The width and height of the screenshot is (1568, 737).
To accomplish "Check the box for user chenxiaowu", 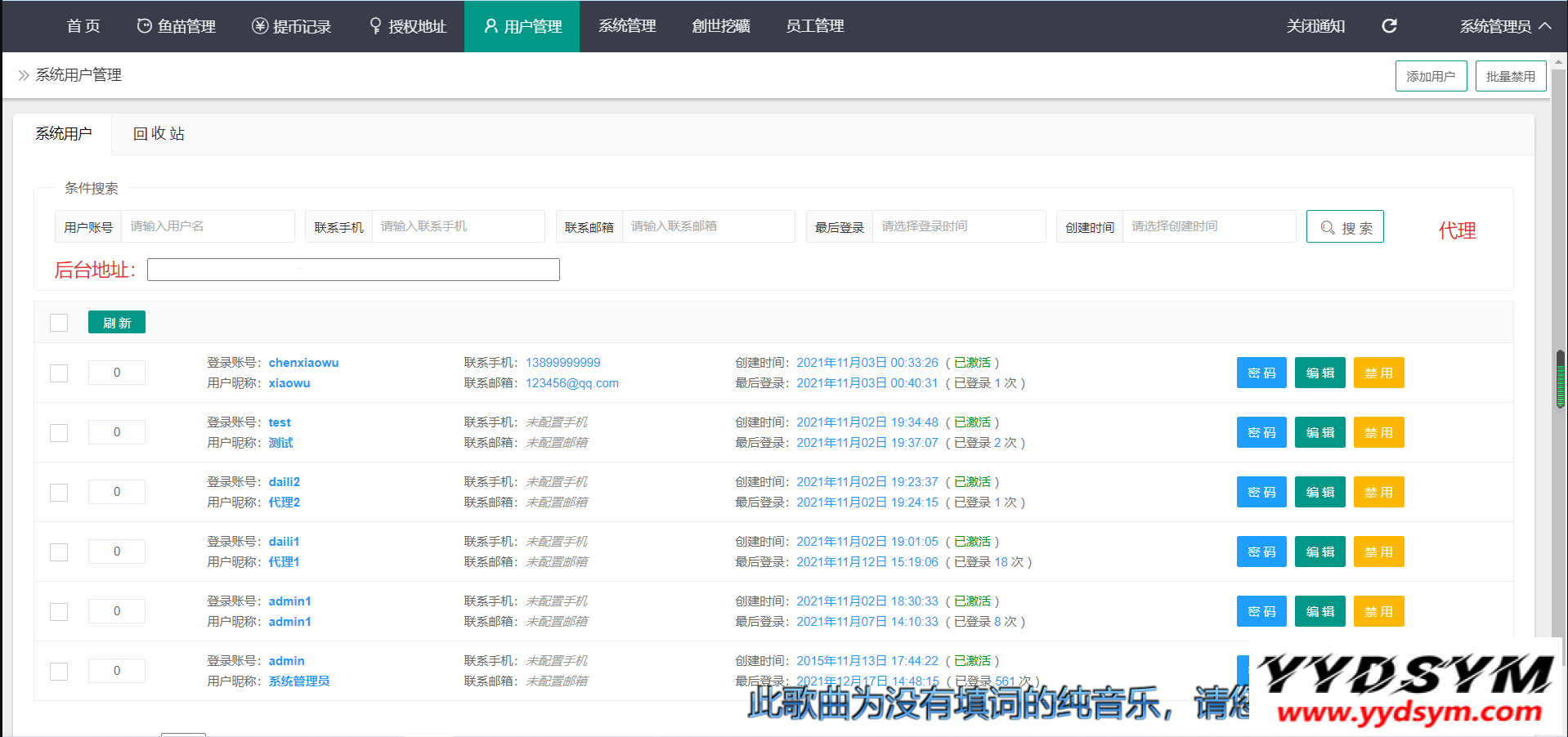I will pos(59,373).
